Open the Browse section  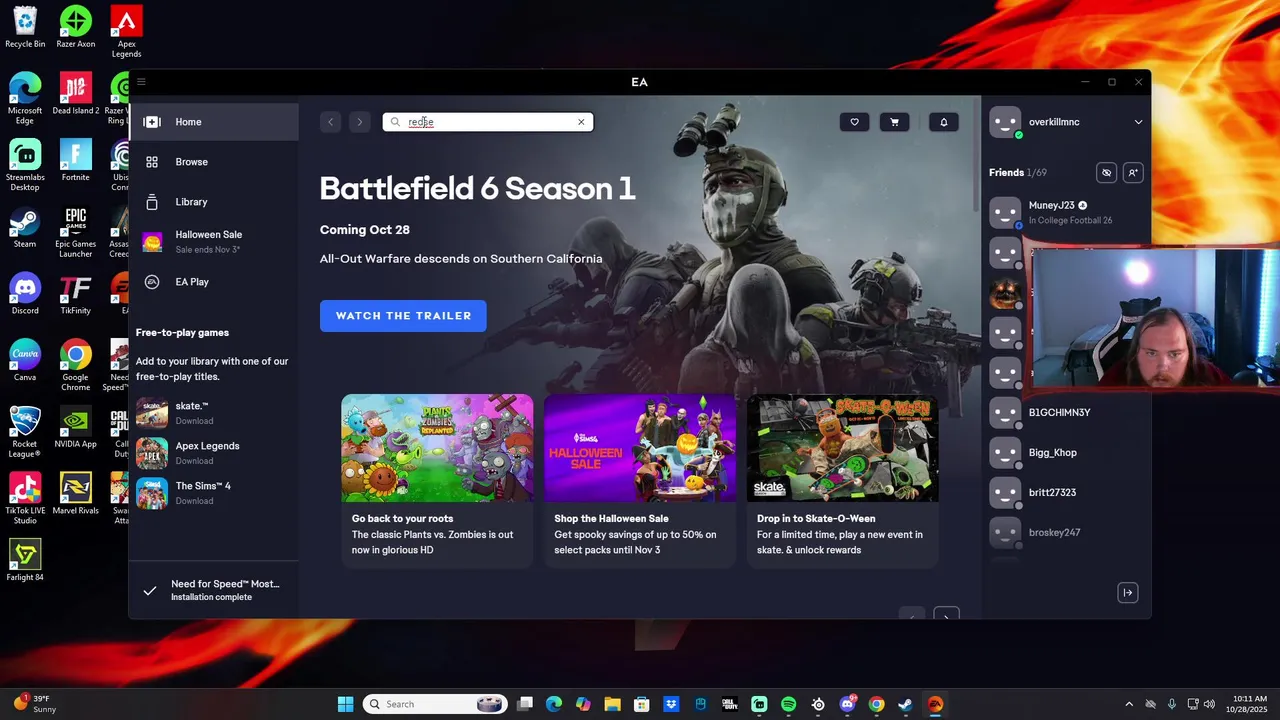coord(214,162)
